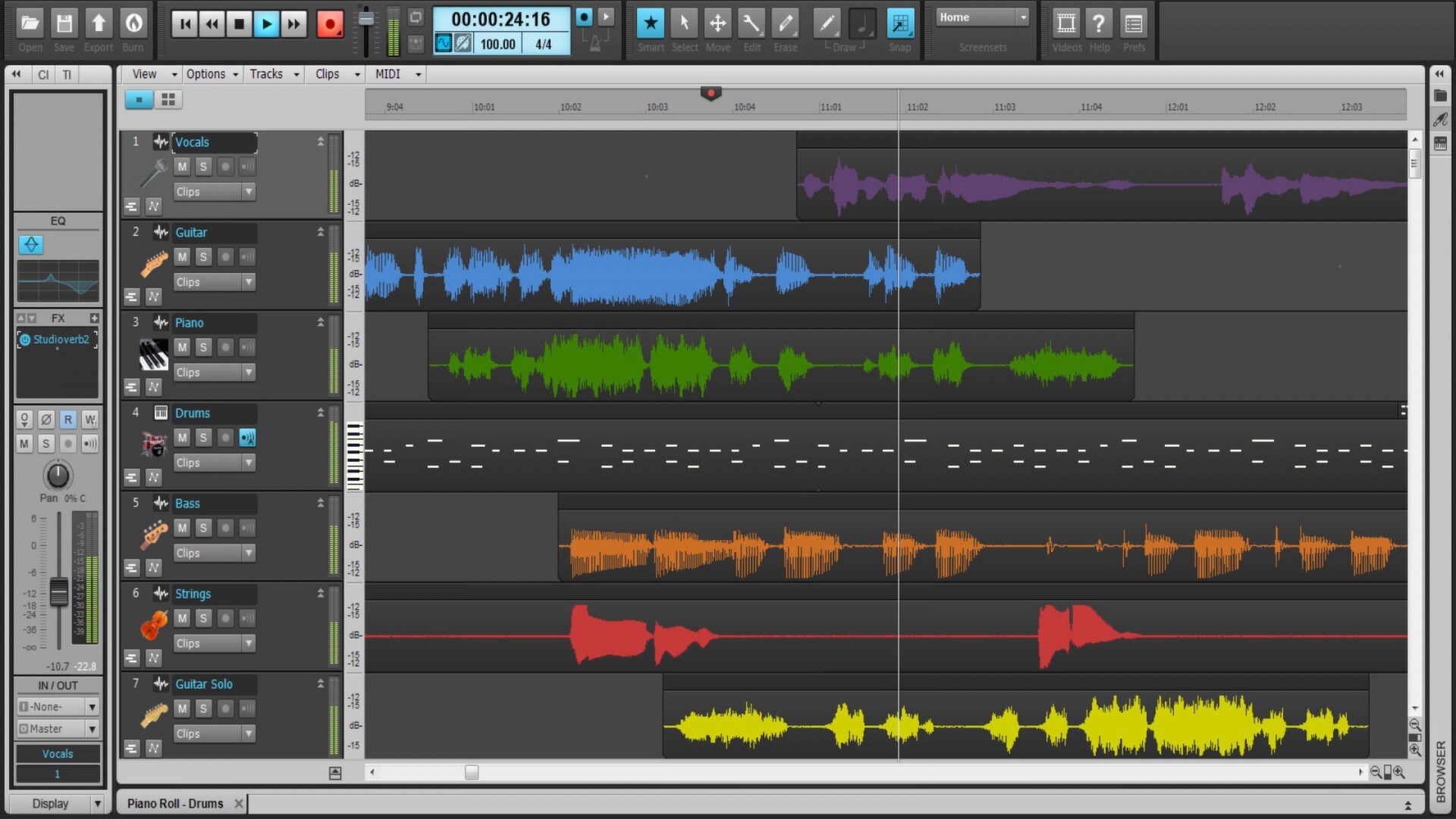Start playback with the Play button
The image size is (1456, 819).
click(266, 24)
